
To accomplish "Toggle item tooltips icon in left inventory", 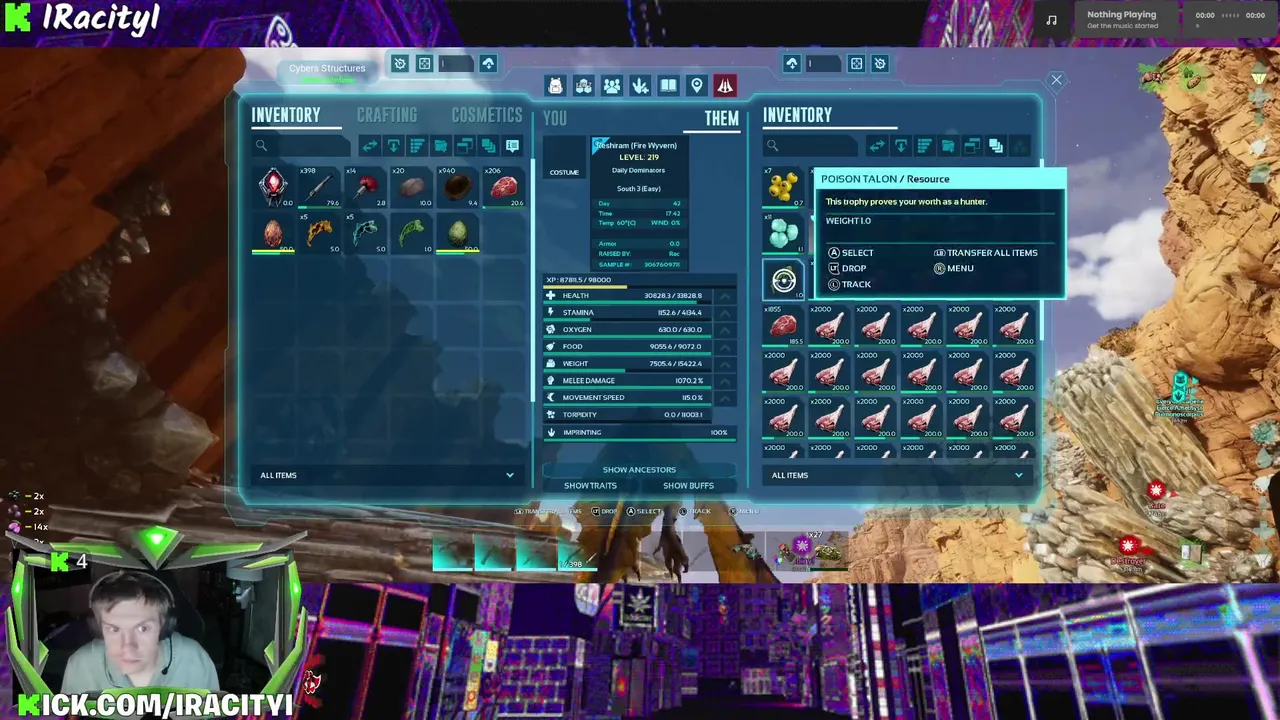I will 512,146.
